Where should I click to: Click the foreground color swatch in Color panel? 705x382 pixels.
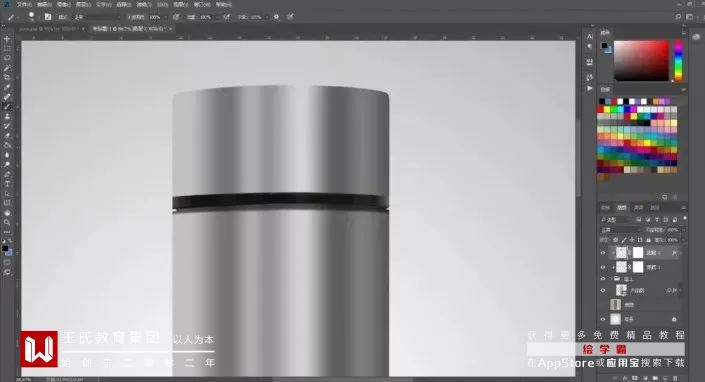click(x=604, y=45)
